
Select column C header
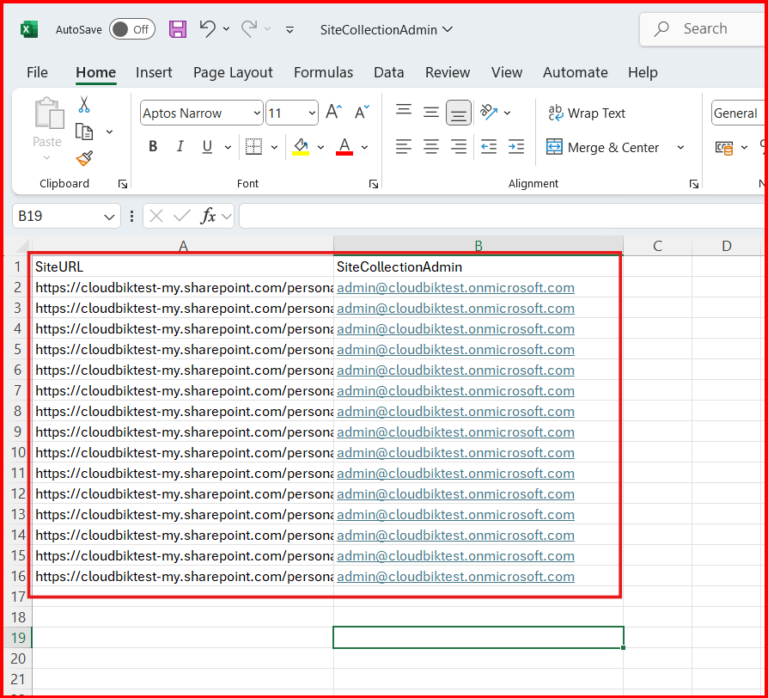point(657,245)
